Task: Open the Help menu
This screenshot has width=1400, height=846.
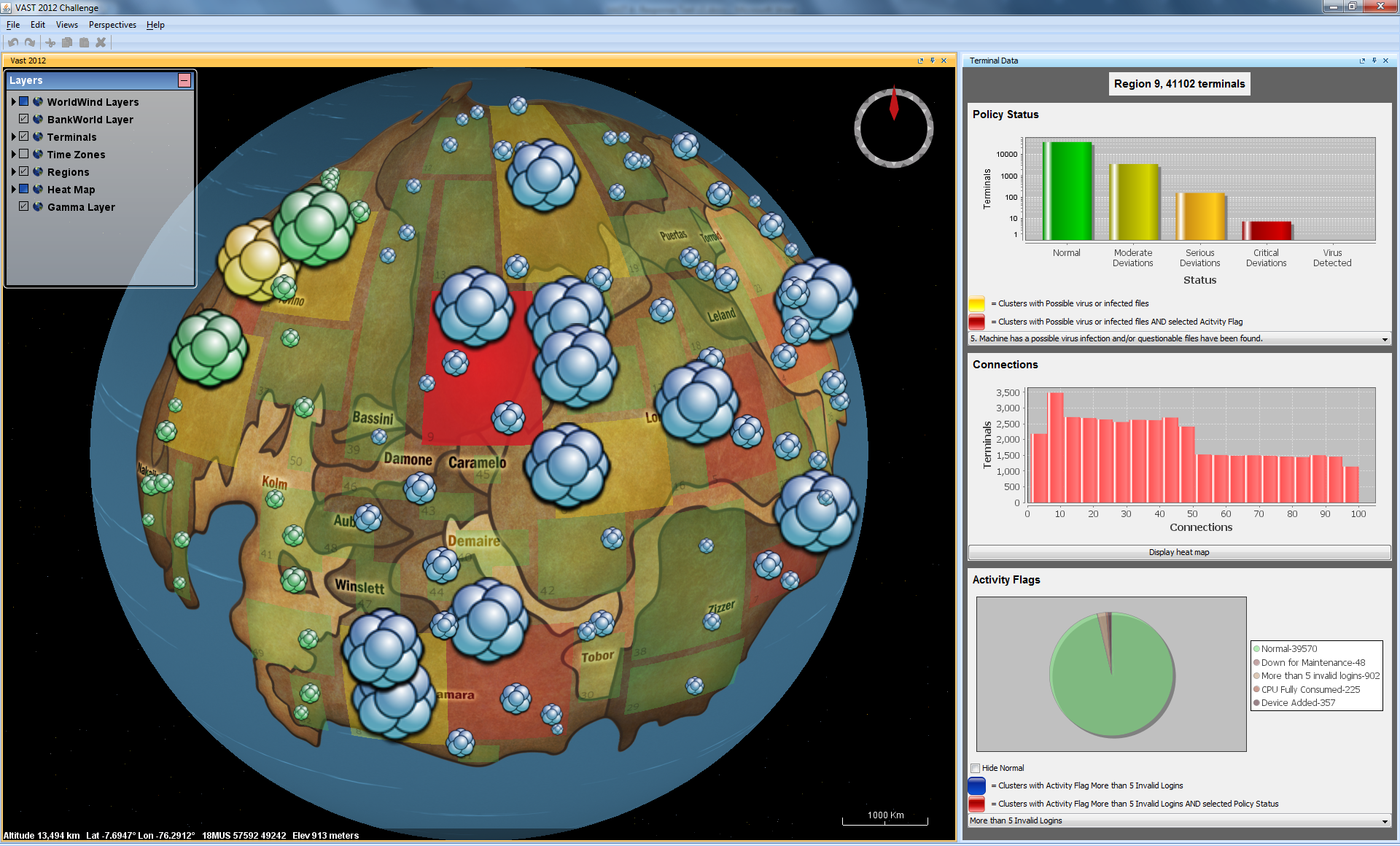Action: (155, 25)
